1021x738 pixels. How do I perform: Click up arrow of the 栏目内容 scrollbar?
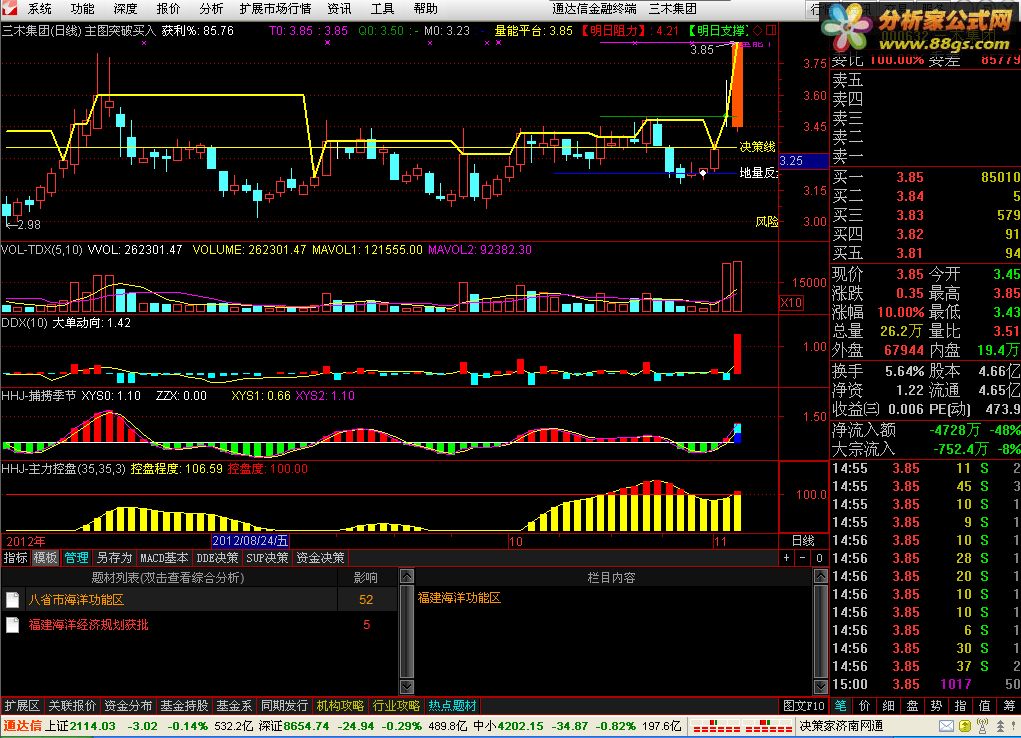pos(820,576)
